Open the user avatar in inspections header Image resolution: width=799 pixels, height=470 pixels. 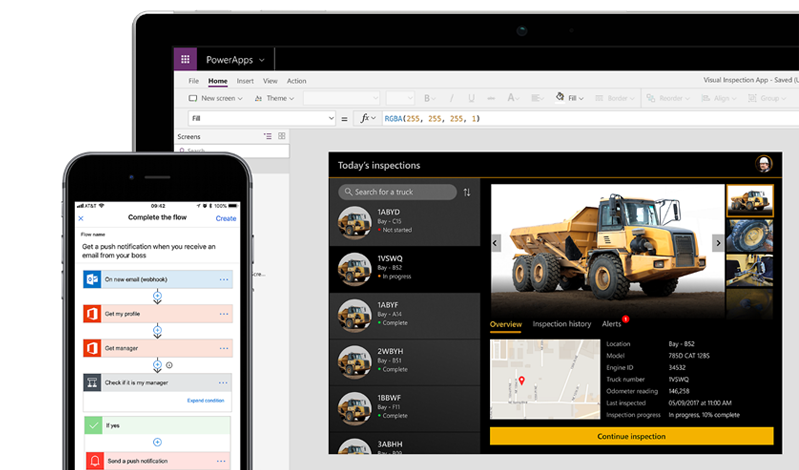pos(763,164)
